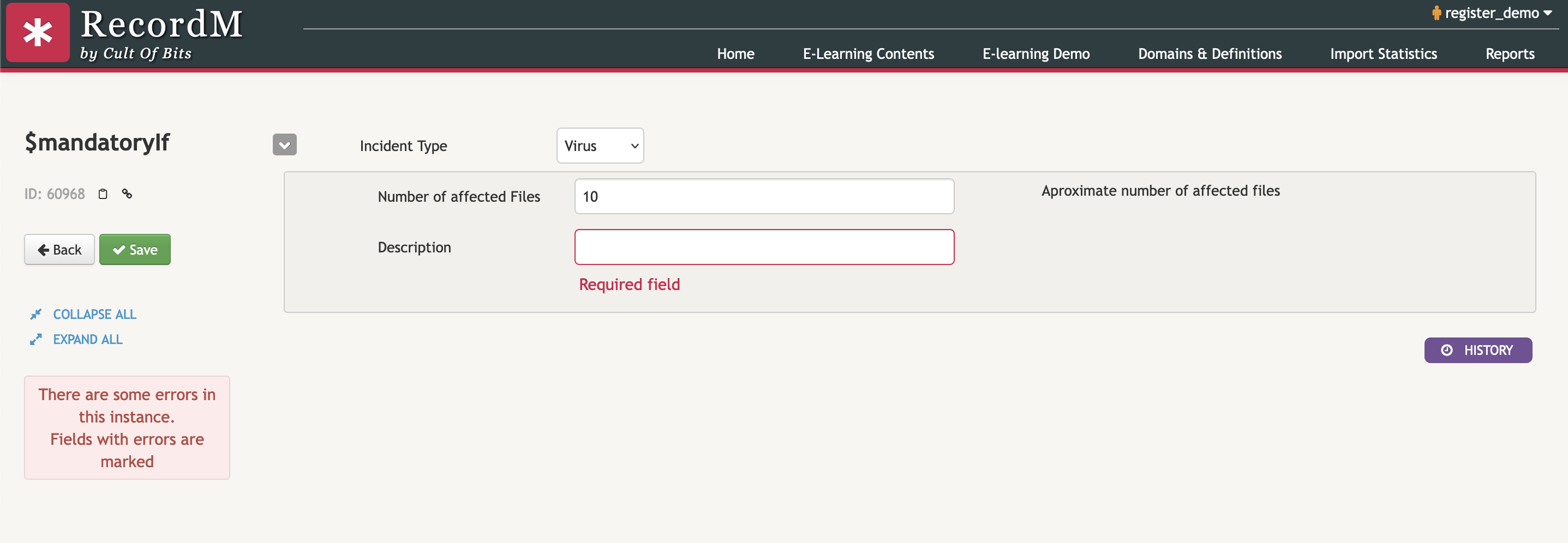Go to the Home menu item
The height and width of the screenshot is (543, 1568).
tap(735, 53)
